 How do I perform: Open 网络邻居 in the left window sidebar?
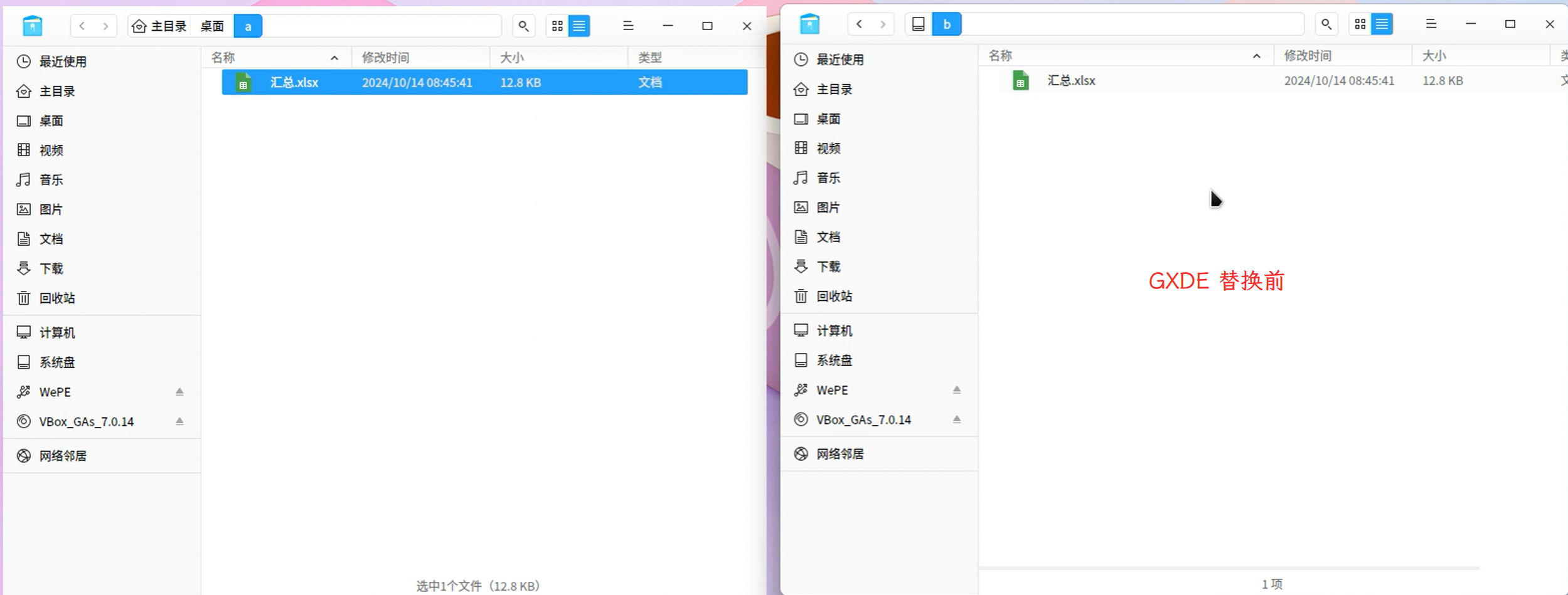click(x=102, y=456)
